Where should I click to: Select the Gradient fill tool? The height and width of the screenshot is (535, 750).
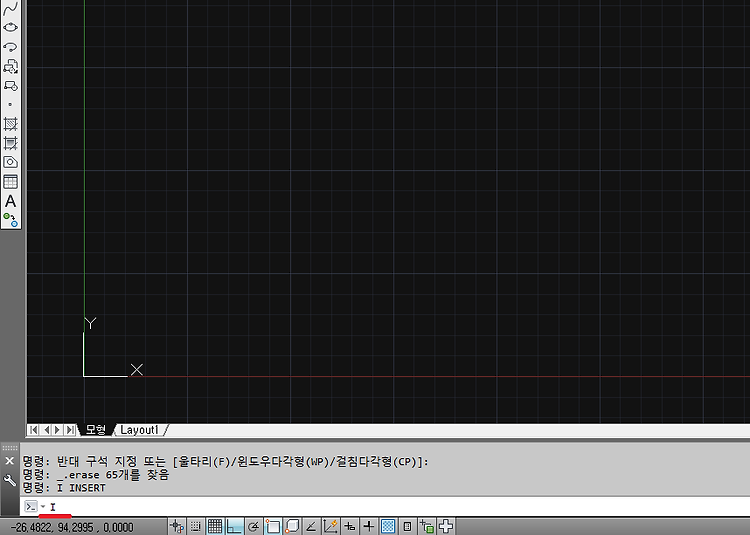point(11,143)
